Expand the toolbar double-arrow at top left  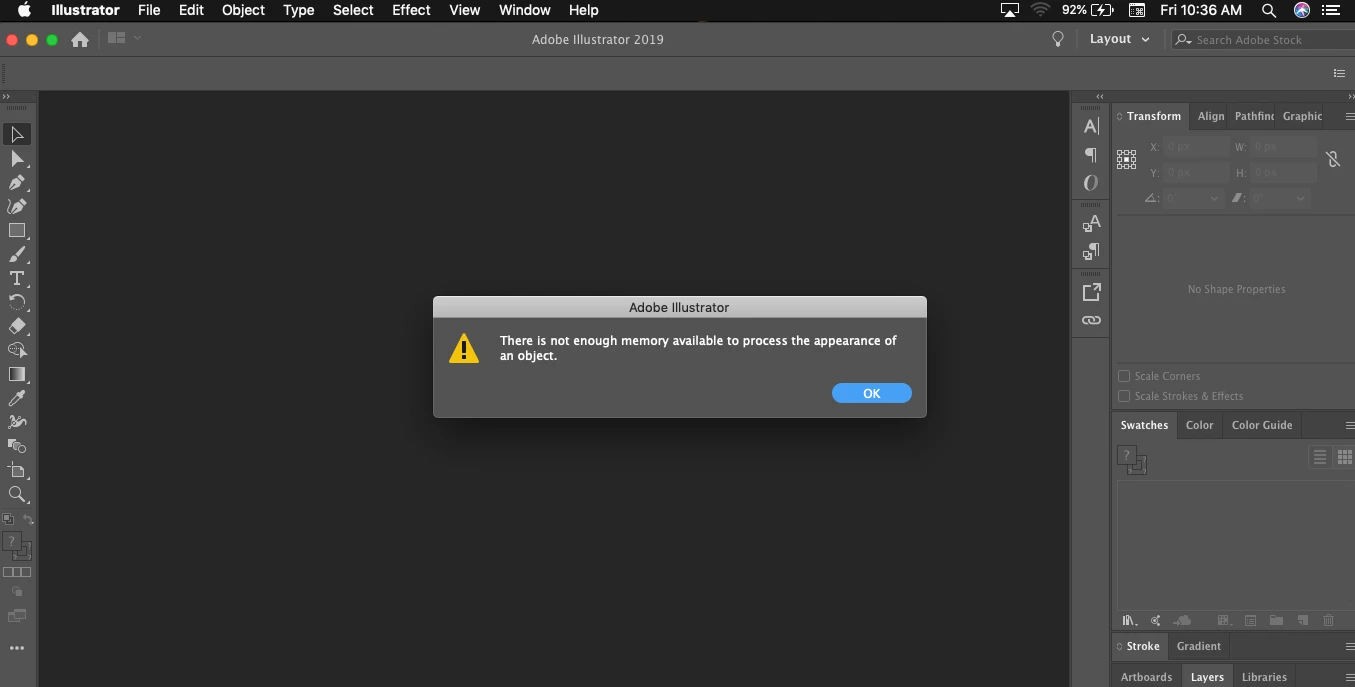pyautogui.click(x=6, y=97)
